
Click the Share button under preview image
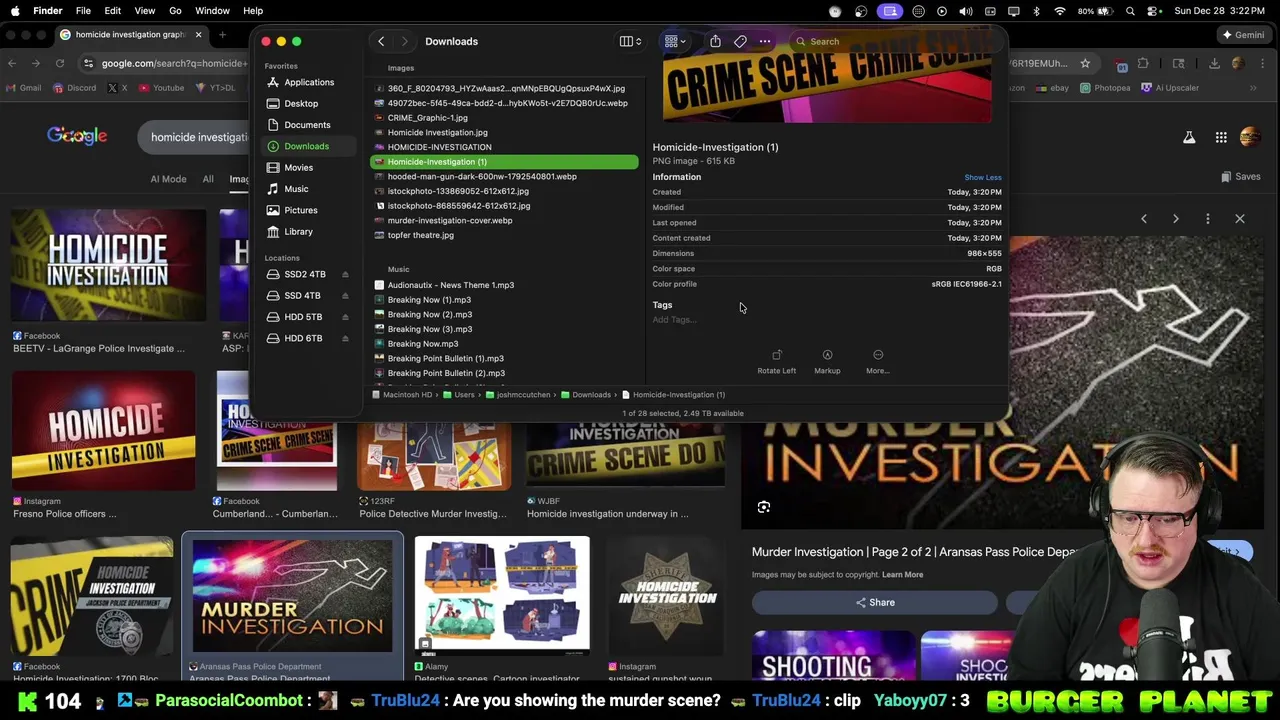[875, 602]
